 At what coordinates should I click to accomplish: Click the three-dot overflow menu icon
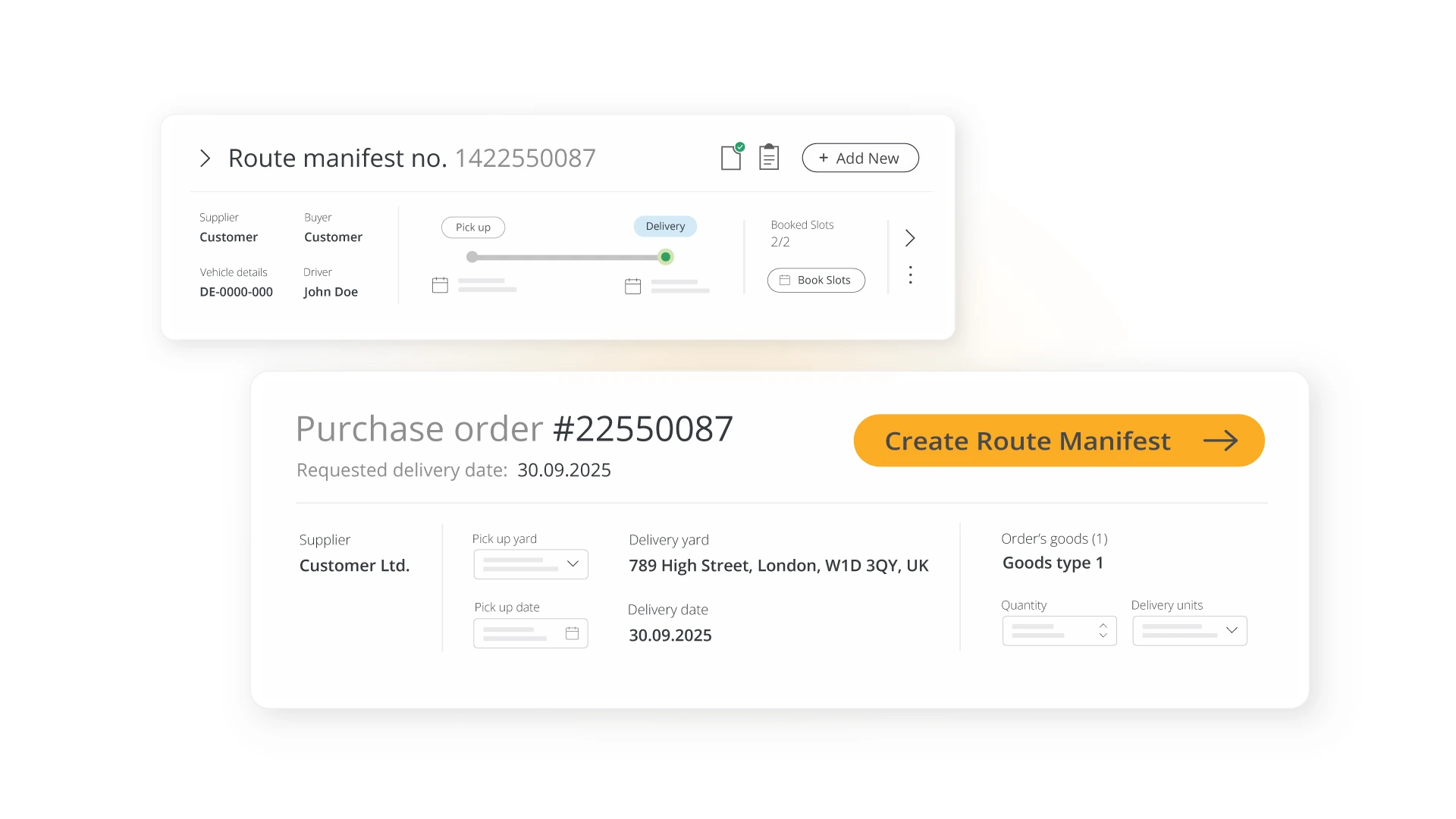pos(910,275)
